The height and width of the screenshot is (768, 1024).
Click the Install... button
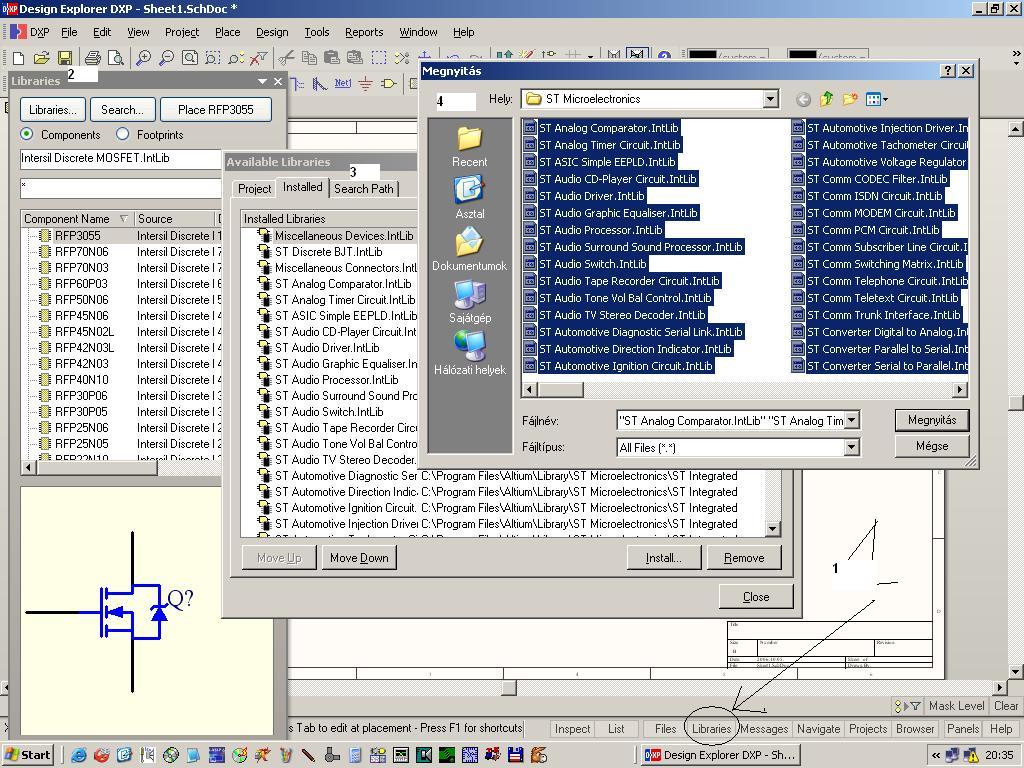pos(664,558)
